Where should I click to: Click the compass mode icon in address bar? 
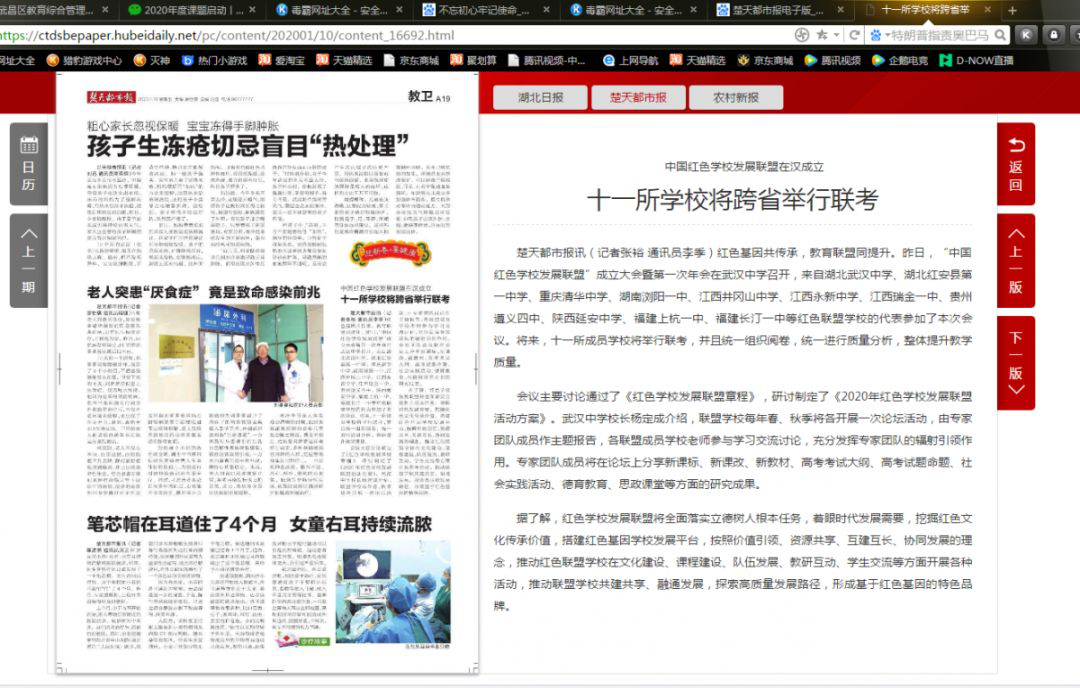click(x=802, y=34)
